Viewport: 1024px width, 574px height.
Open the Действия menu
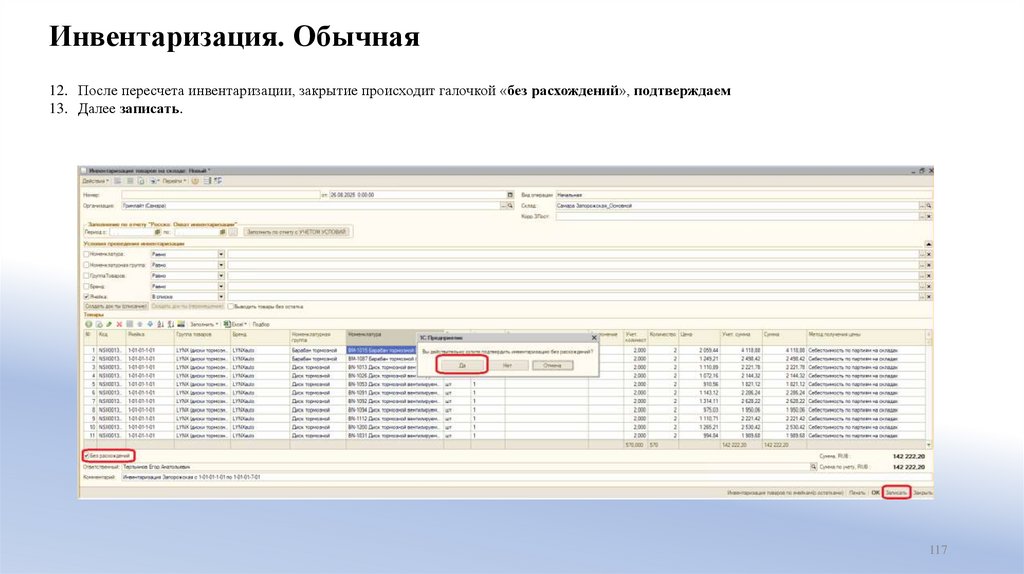(96, 181)
